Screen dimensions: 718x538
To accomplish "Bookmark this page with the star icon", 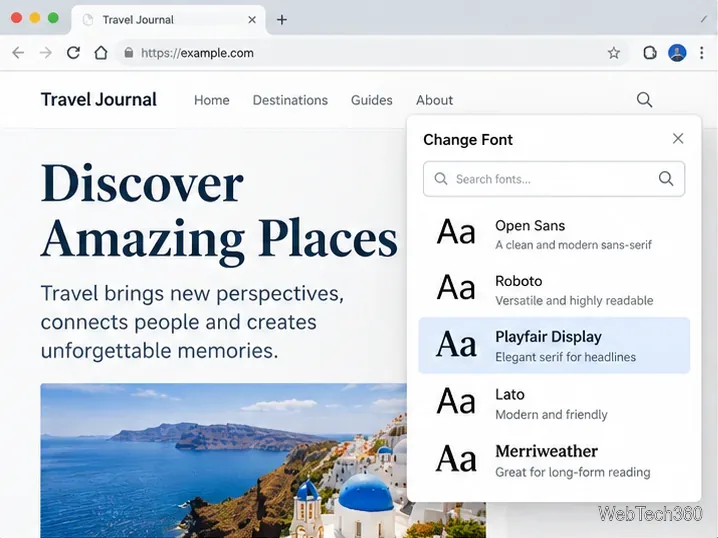I will pyautogui.click(x=614, y=53).
